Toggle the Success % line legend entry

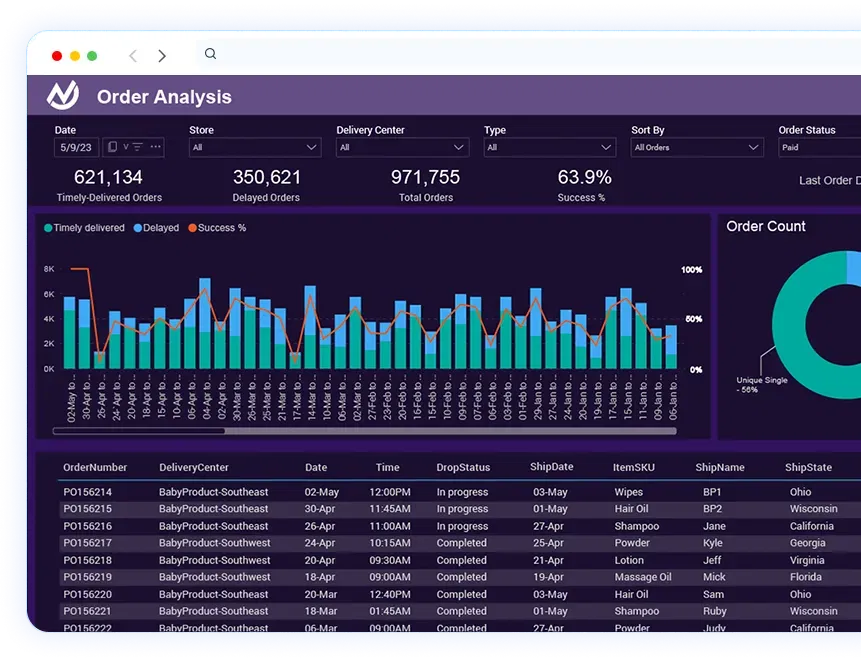coord(216,228)
